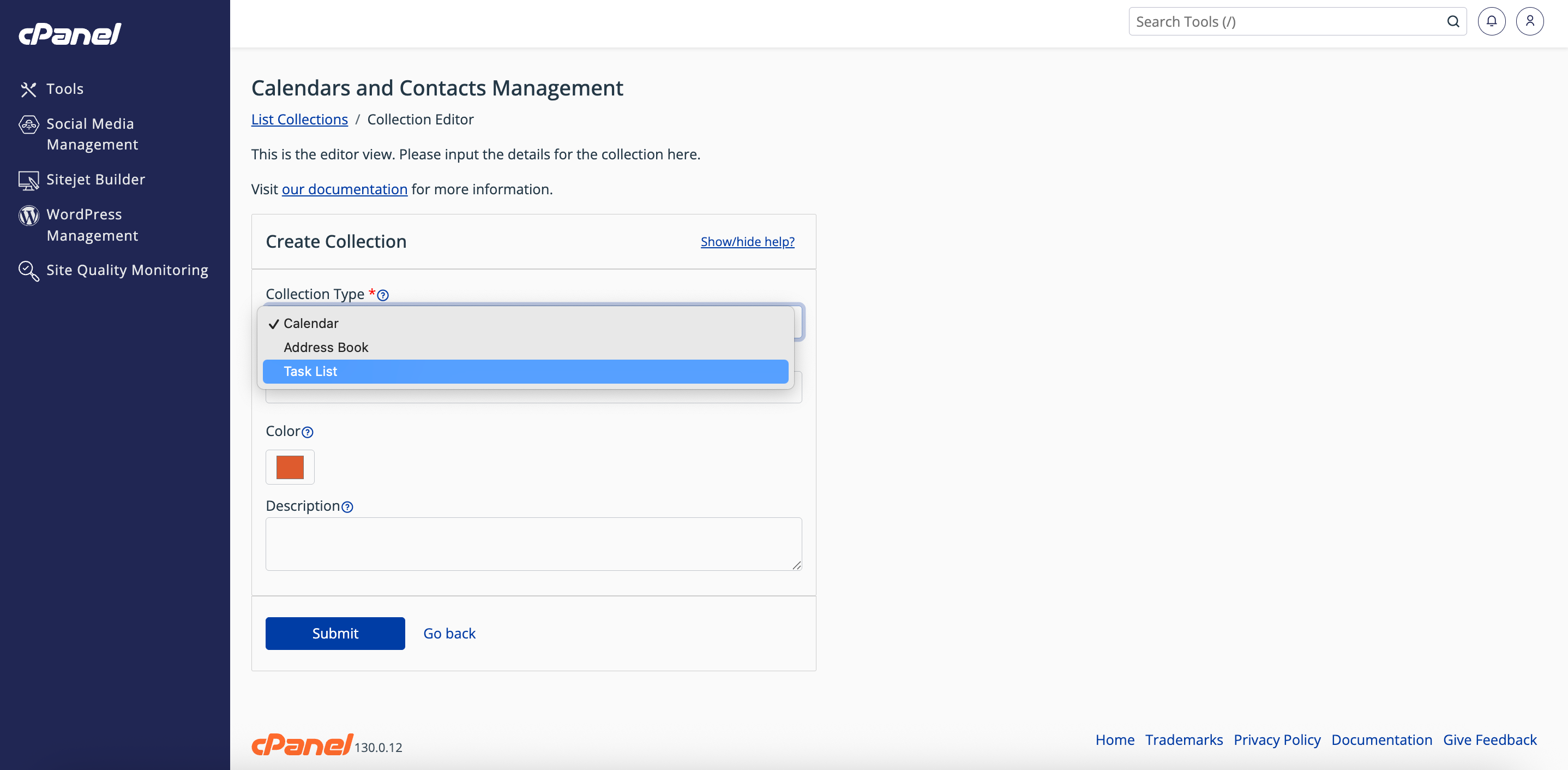Click Site Quality Monitoring magnifier icon
The image size is (1568, 770).
pyautogui.click(x=28, y=271)
